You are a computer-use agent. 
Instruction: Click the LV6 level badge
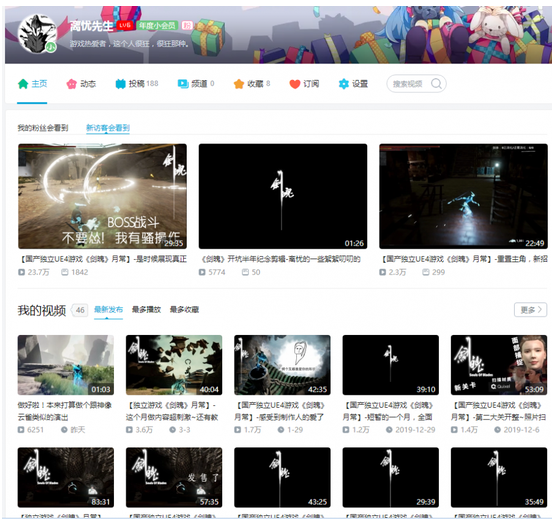[x=125, y=25]
